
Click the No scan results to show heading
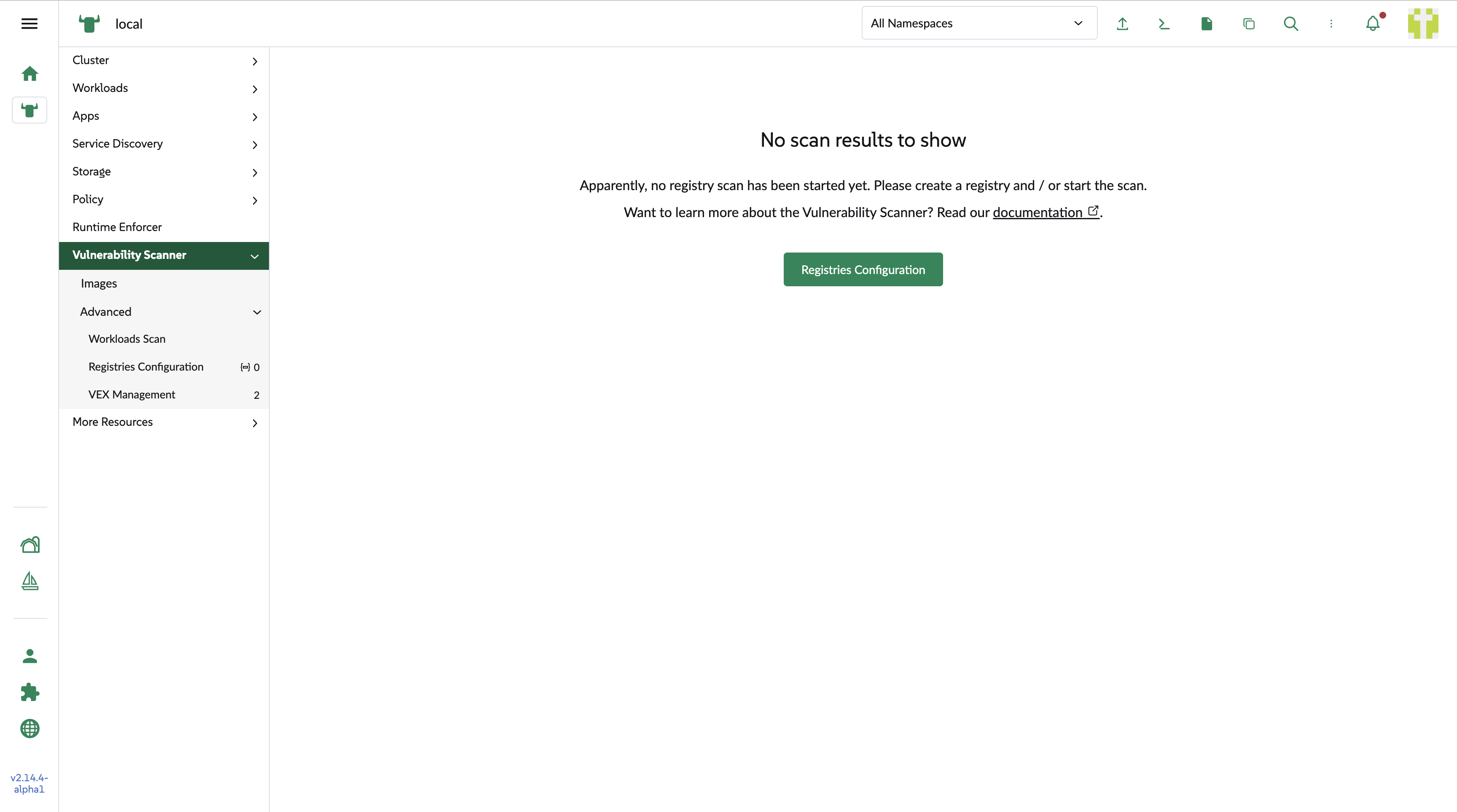(863, 140)
